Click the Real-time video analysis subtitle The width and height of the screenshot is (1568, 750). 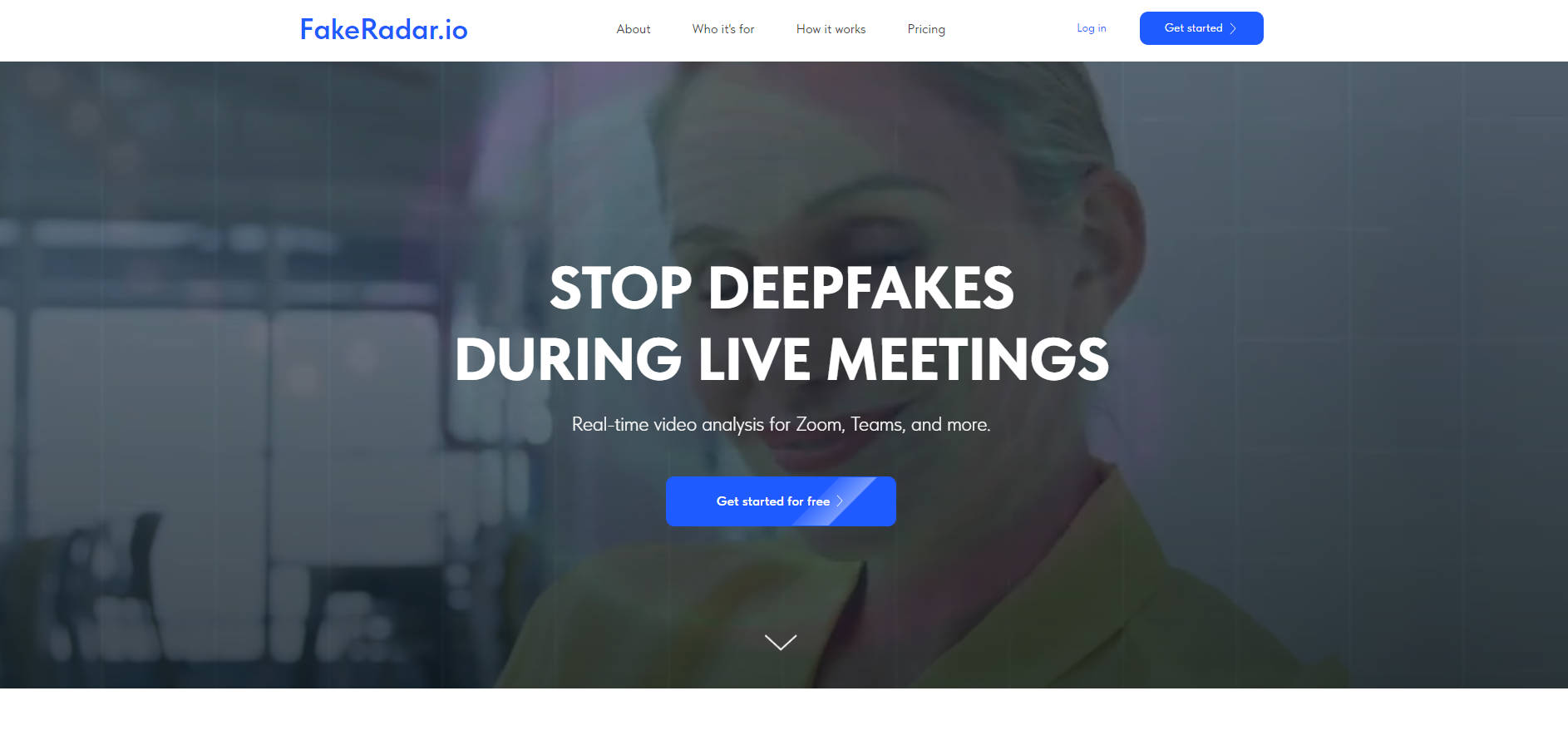pyautogui.click(x=782, y=425)
